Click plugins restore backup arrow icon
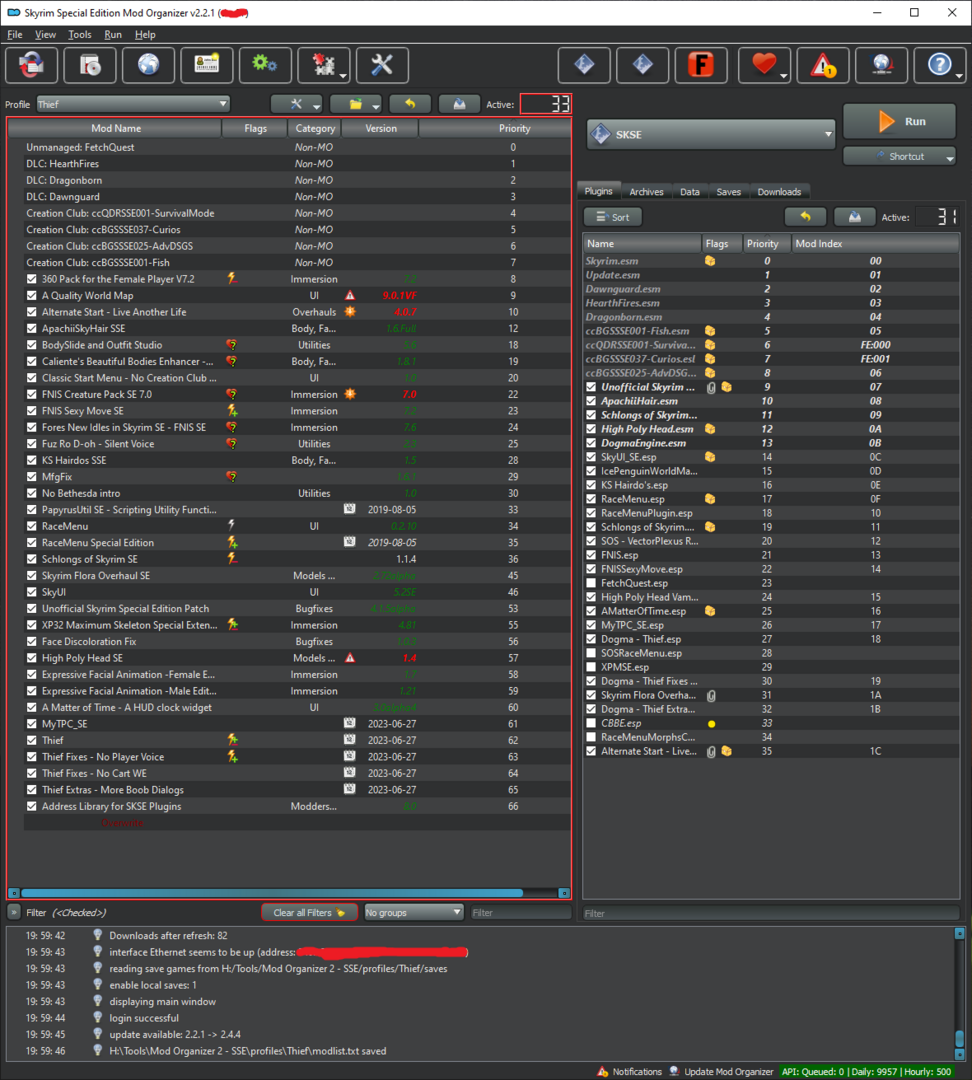 805,217
